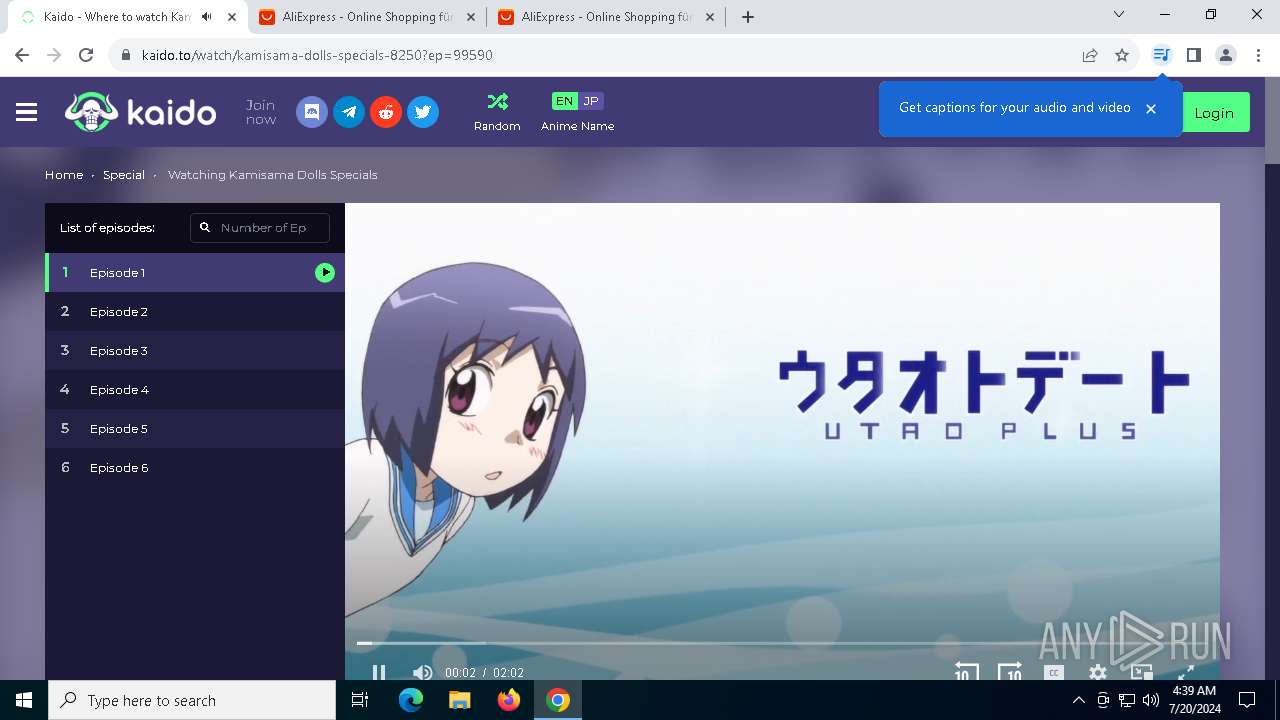Mute the video player volume

pyautogui.click(x=422, y=673)
